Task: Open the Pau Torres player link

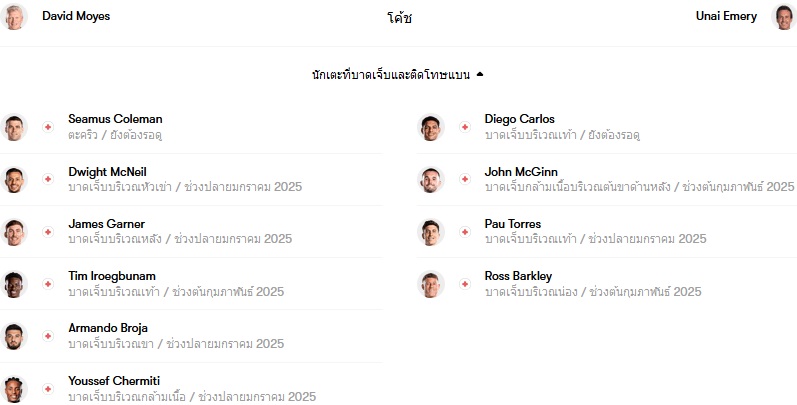Action: click(512, 224)
